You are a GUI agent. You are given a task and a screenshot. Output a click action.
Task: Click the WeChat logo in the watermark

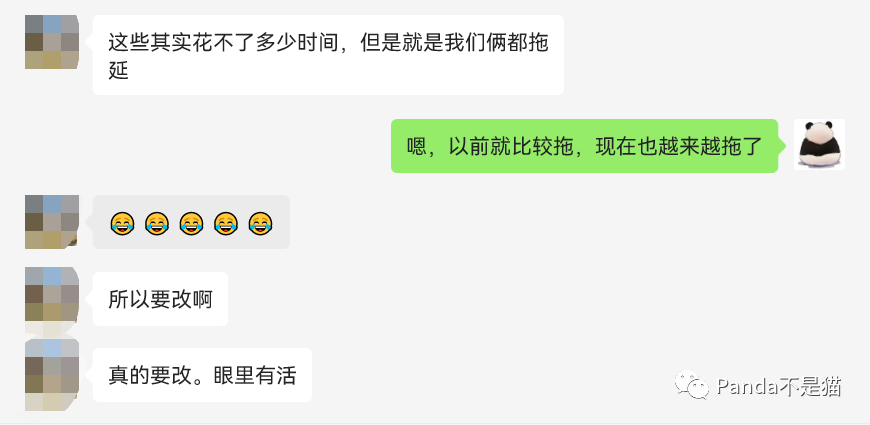pos(691,385)
